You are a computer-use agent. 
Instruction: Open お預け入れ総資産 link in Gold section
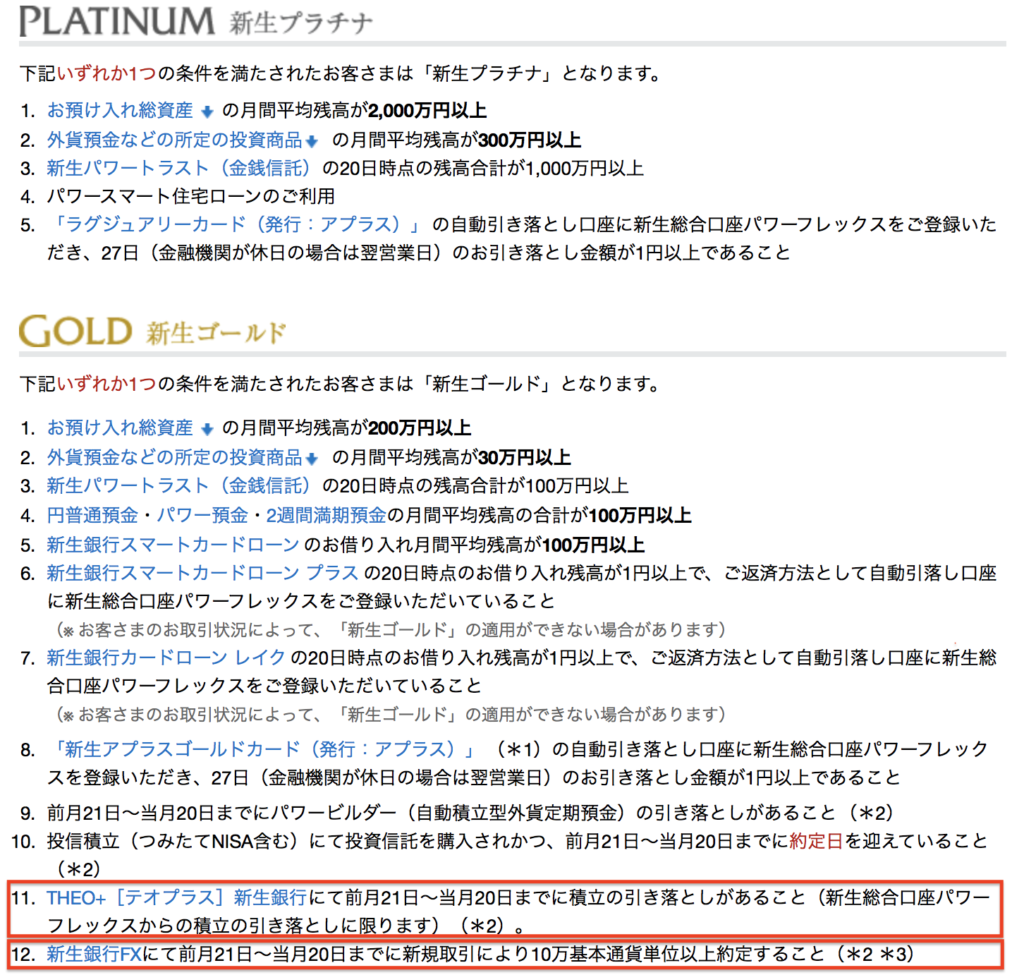tap(120, 428)
